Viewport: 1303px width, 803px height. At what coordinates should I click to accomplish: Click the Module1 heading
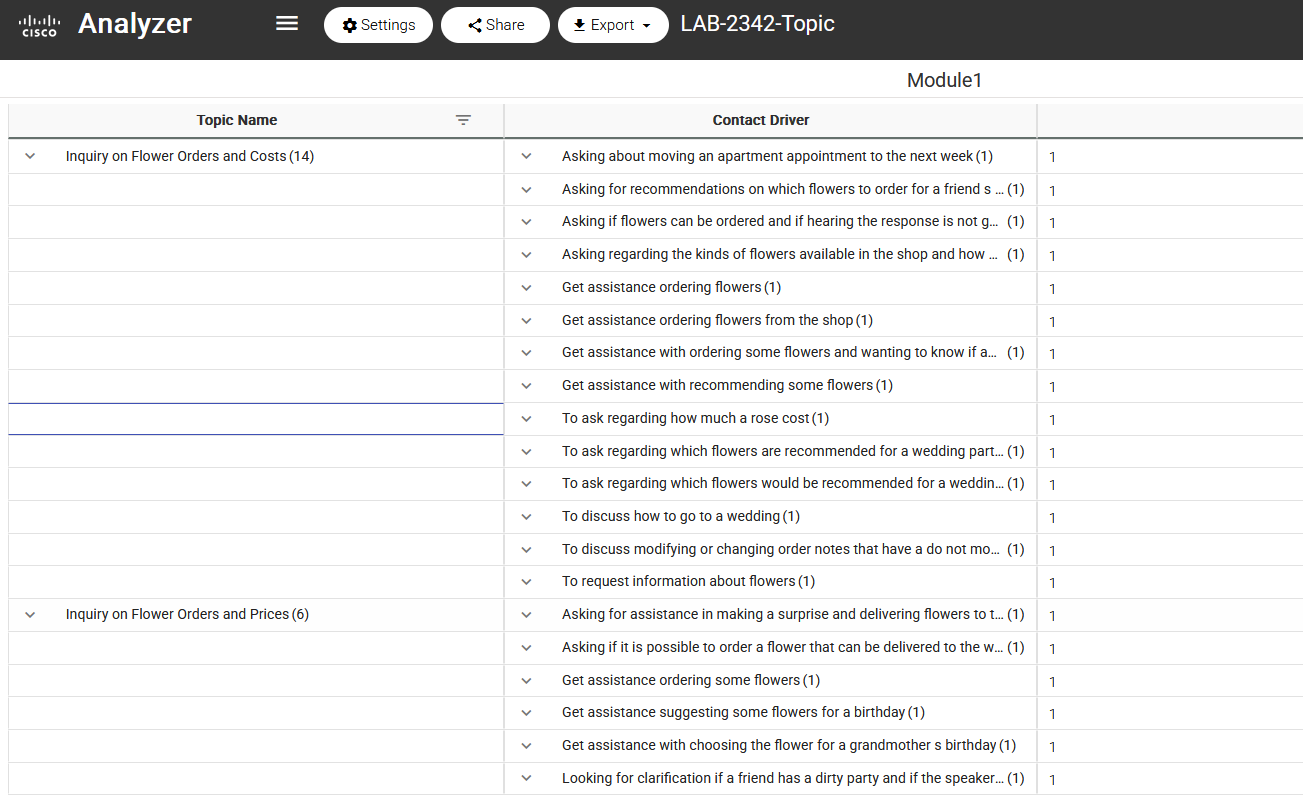(944, 80)
